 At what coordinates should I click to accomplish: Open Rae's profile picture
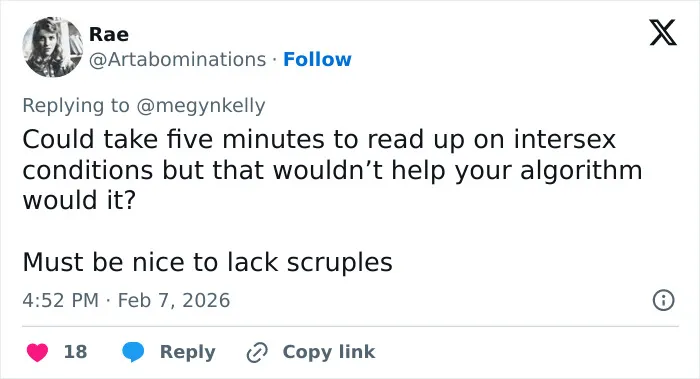tap(53, 47)
